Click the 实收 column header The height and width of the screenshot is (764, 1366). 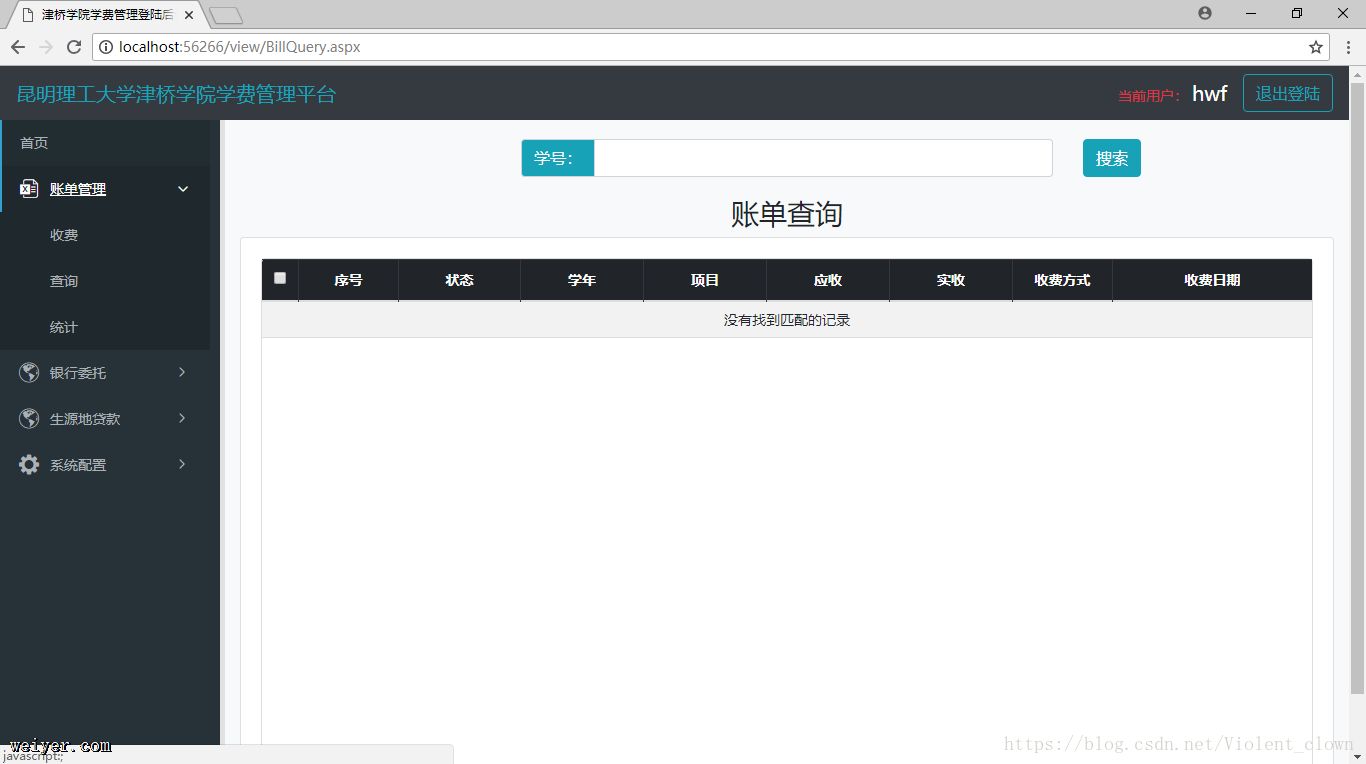[951, 280]
